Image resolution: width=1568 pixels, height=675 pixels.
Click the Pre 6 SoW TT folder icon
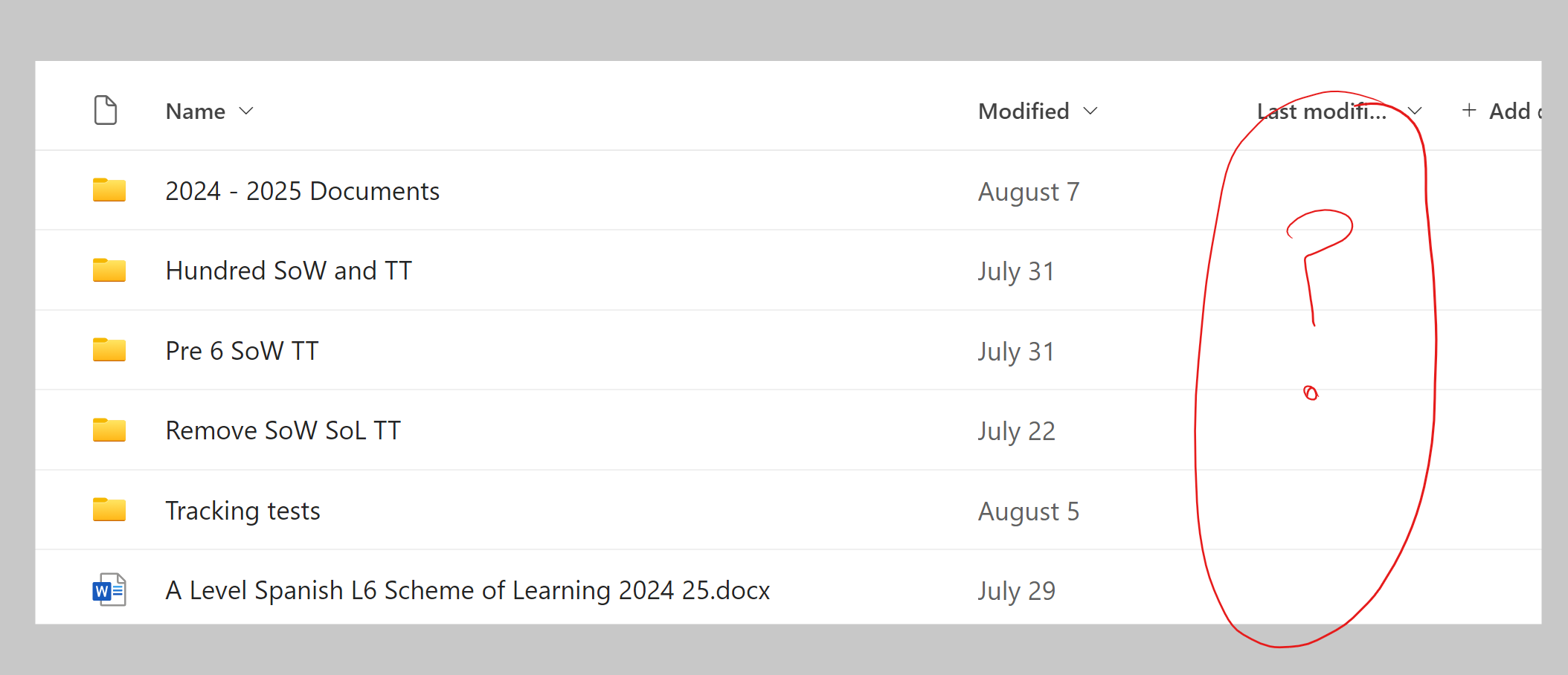(x=109, y=350)
